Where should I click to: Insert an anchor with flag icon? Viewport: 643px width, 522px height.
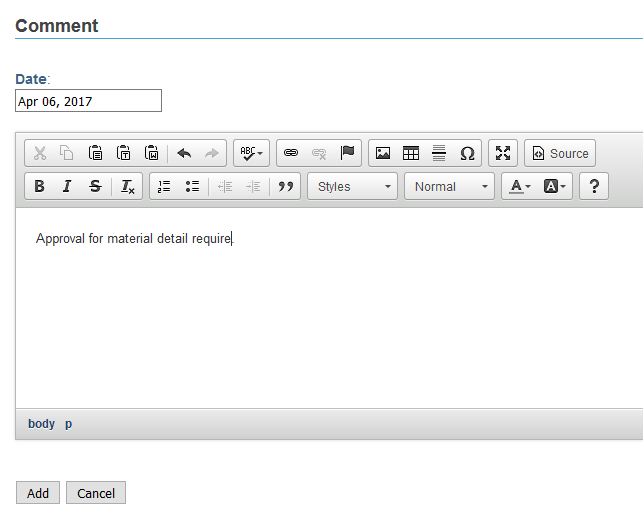347,153
